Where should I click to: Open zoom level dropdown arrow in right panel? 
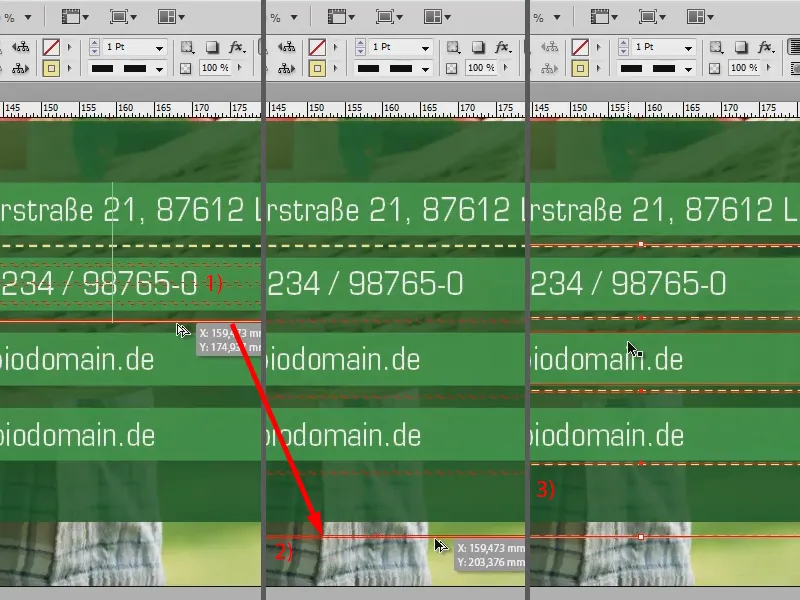tap(557, 17)
